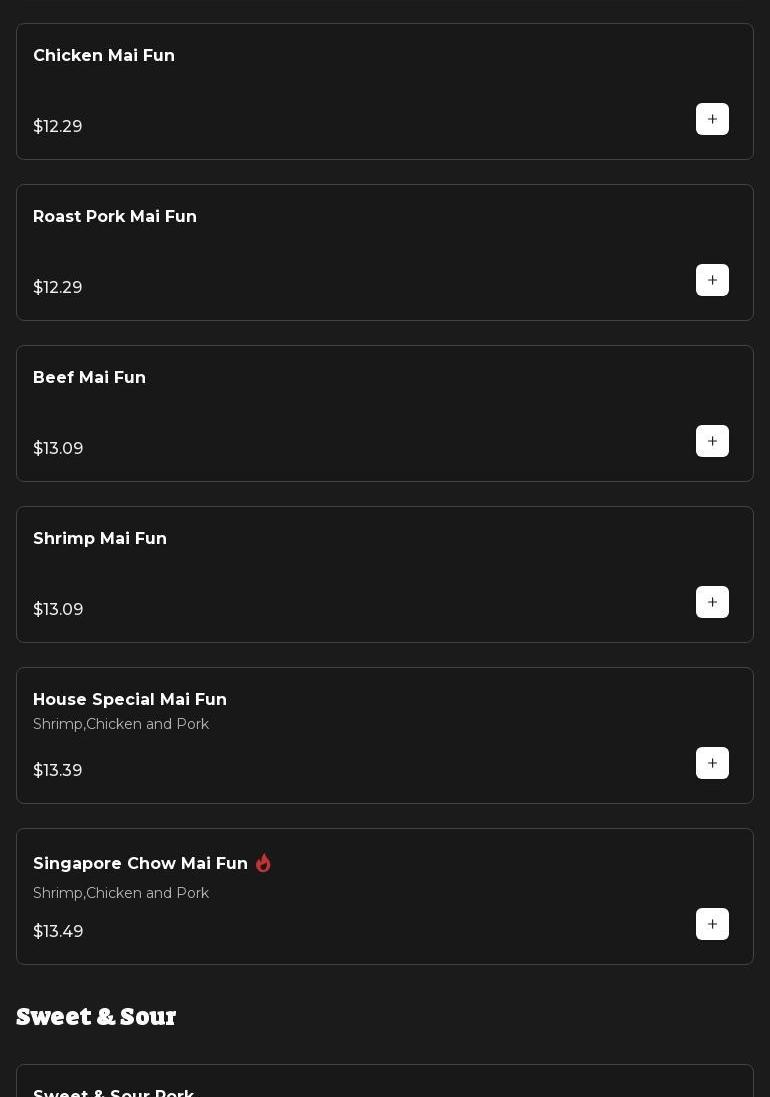
Task: Open Roast Pork Mai Fun item title
Action: [115, 217]
